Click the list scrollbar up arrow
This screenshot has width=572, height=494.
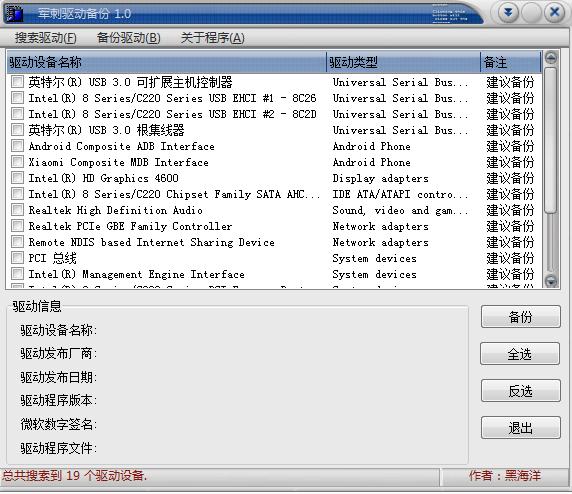(551, 58)
